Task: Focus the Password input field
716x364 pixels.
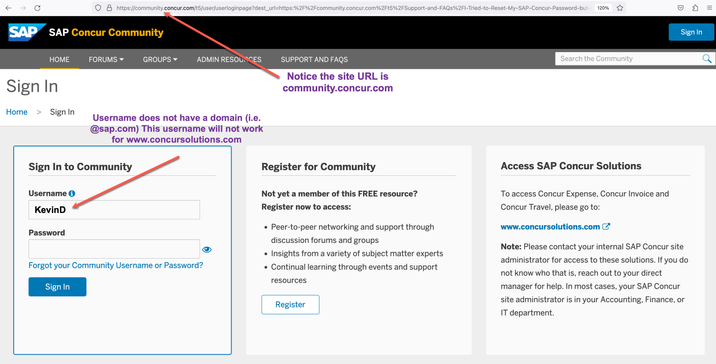Action: pos(114,249)
